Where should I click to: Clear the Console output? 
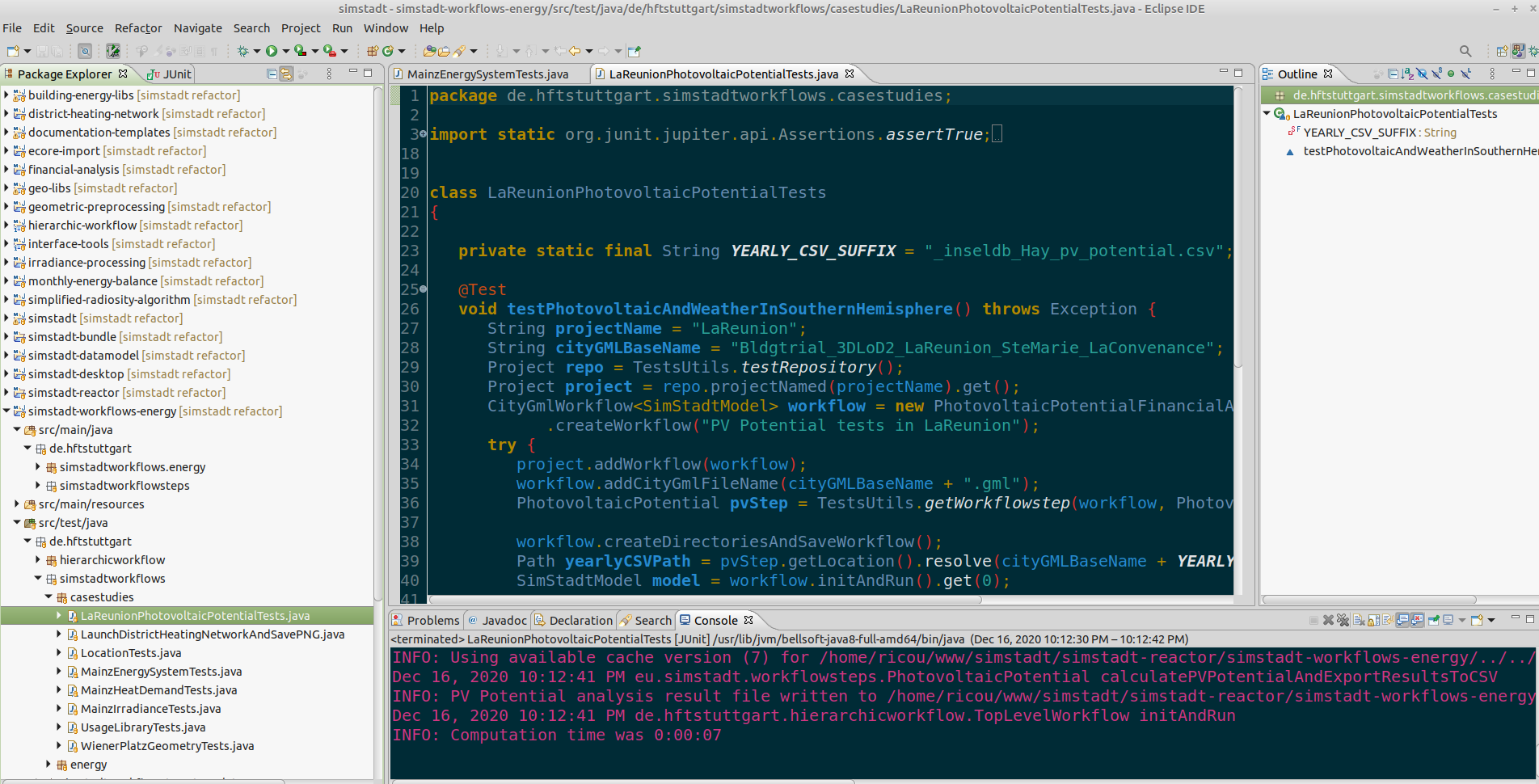pos(1359,620)
